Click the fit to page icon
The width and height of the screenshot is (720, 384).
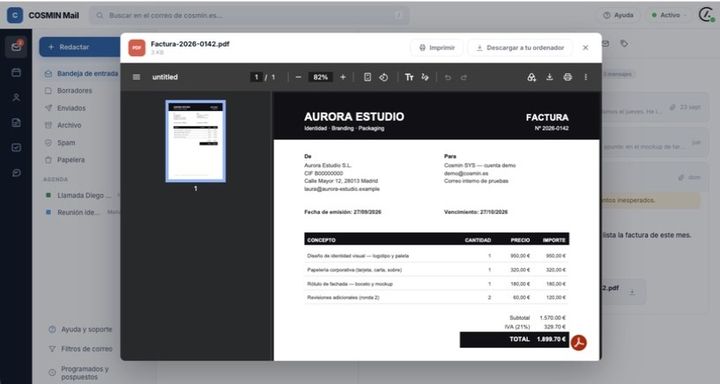click(367, 77)
